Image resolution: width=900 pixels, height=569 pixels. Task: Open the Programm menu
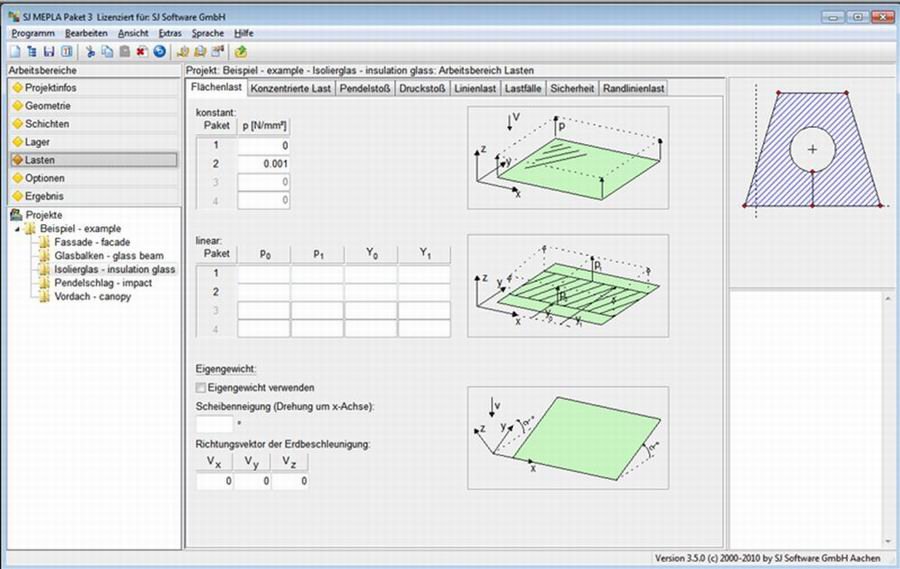click(x=33, y=33)
